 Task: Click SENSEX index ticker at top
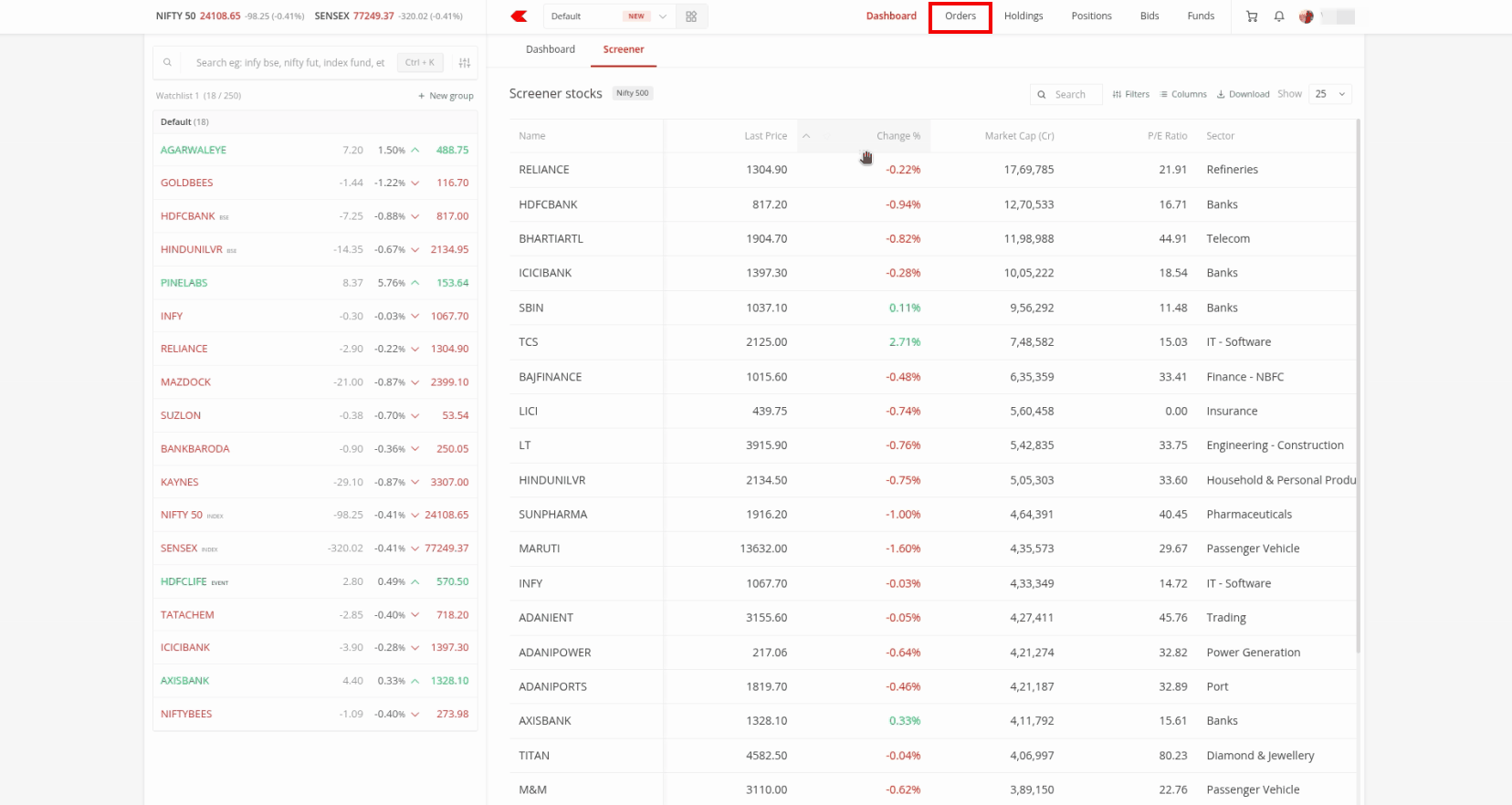tap(388, 16)
